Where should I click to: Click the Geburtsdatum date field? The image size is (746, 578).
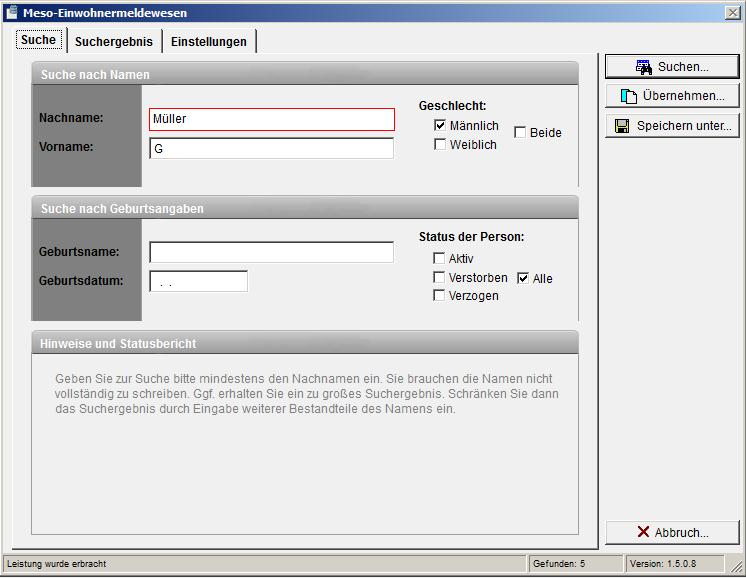coord(198,282)
